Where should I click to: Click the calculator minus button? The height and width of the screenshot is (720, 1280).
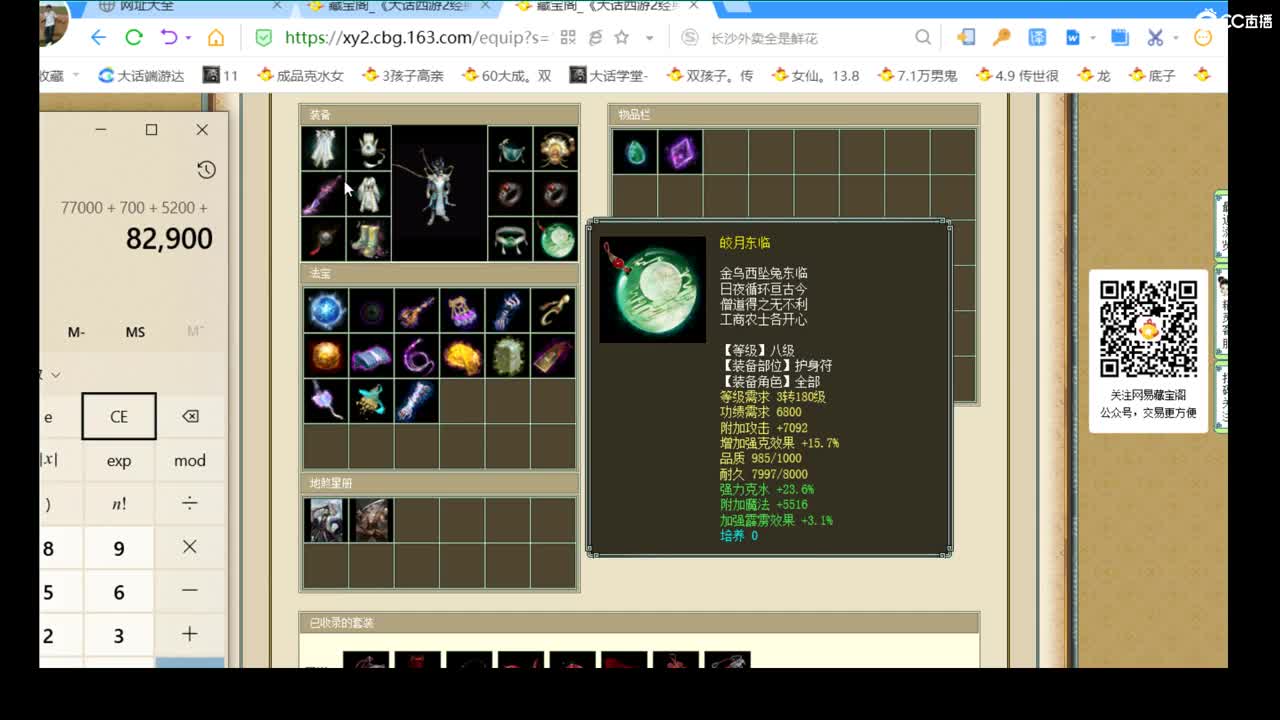(x=190, y=591)
